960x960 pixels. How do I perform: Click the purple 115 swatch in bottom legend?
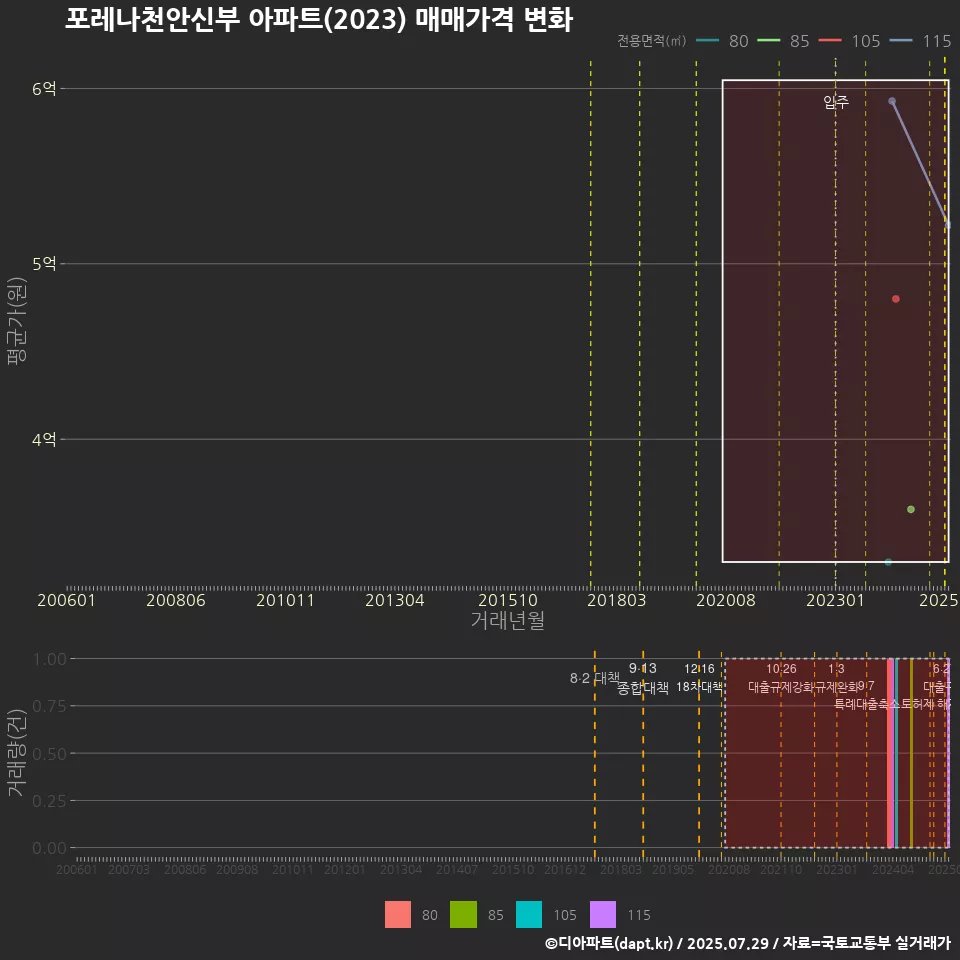[x=602, y=914]
